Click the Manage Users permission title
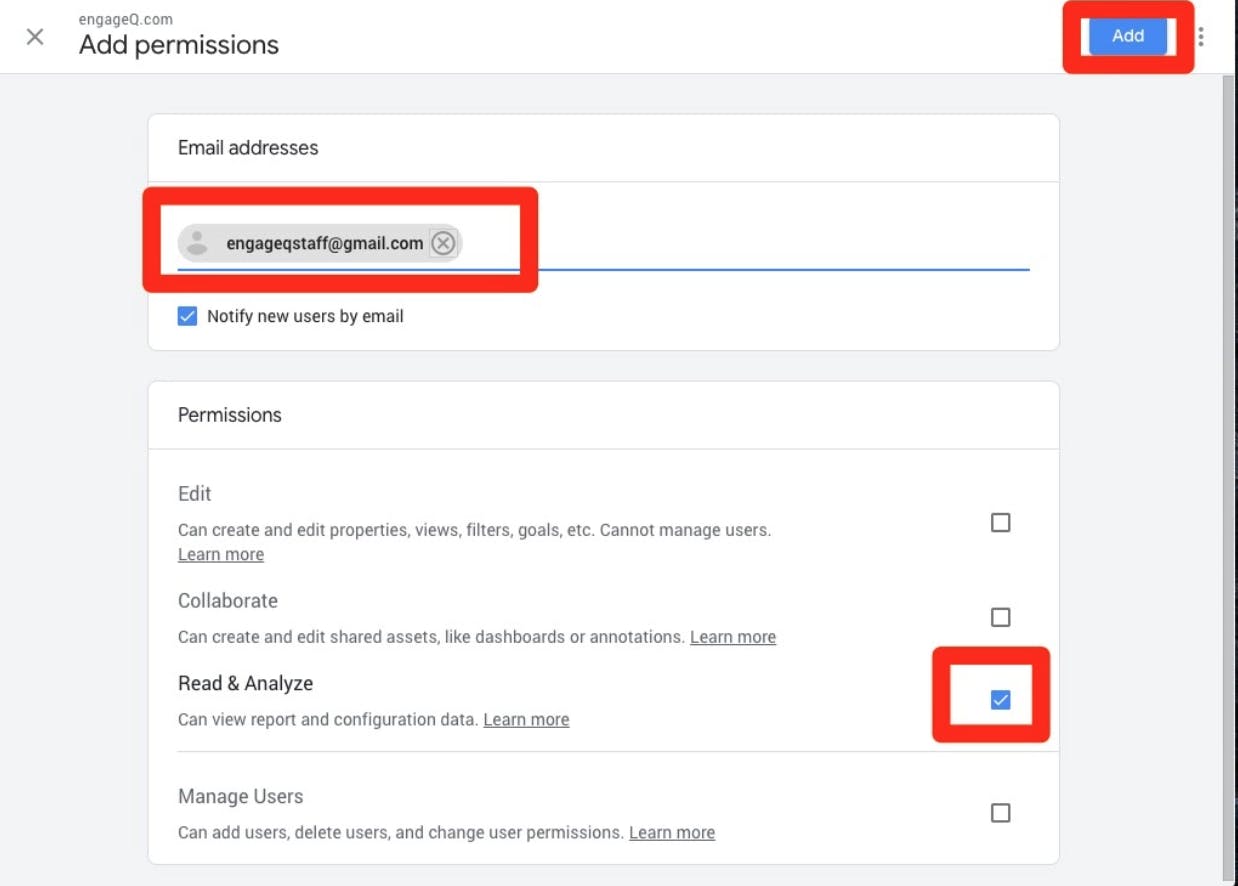This screenshot has width=1238, height=886. pyautogui.click(x=240, y=797)
